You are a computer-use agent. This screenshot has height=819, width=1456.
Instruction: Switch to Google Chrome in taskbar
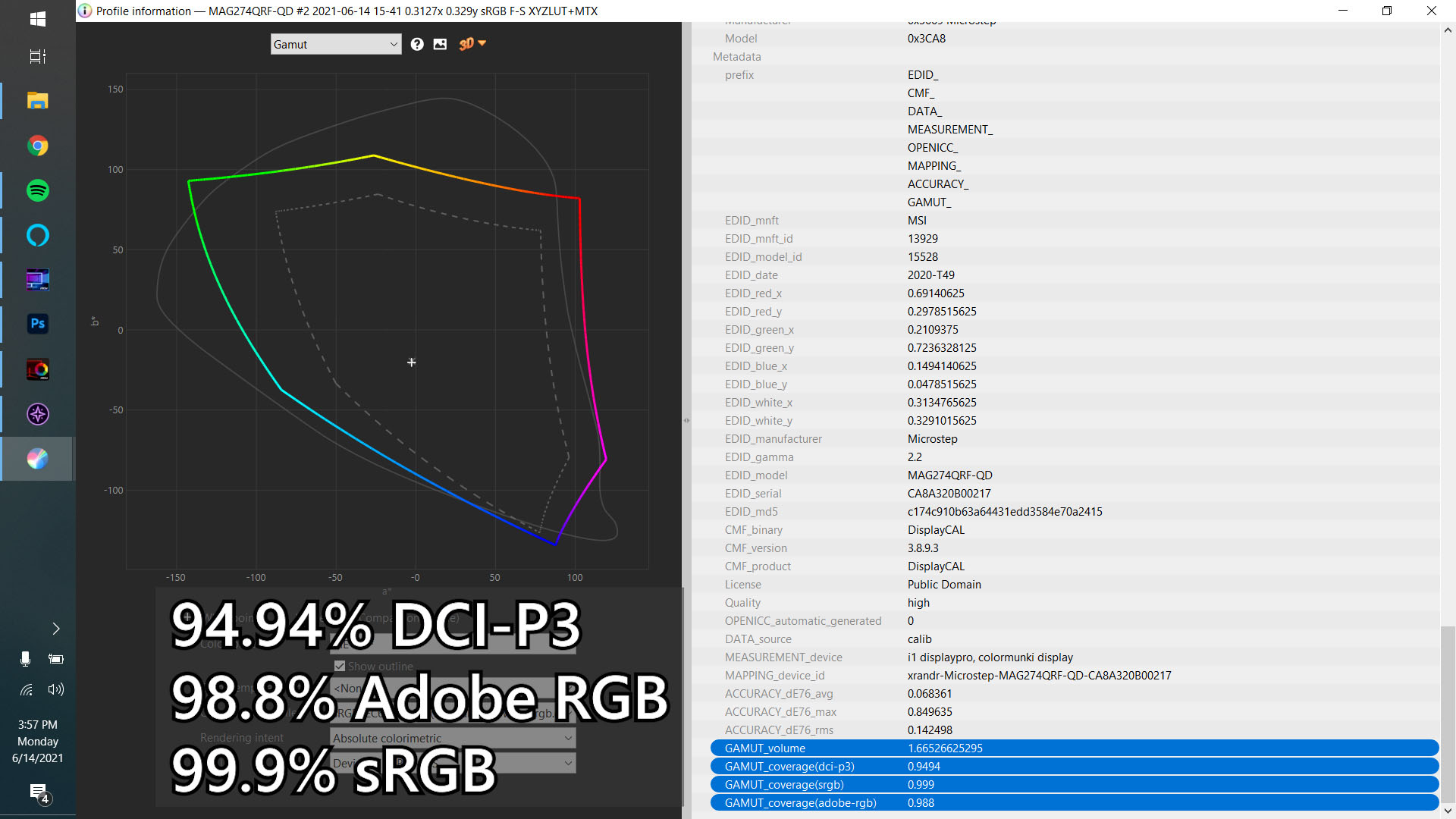click(x=38, y=146)
